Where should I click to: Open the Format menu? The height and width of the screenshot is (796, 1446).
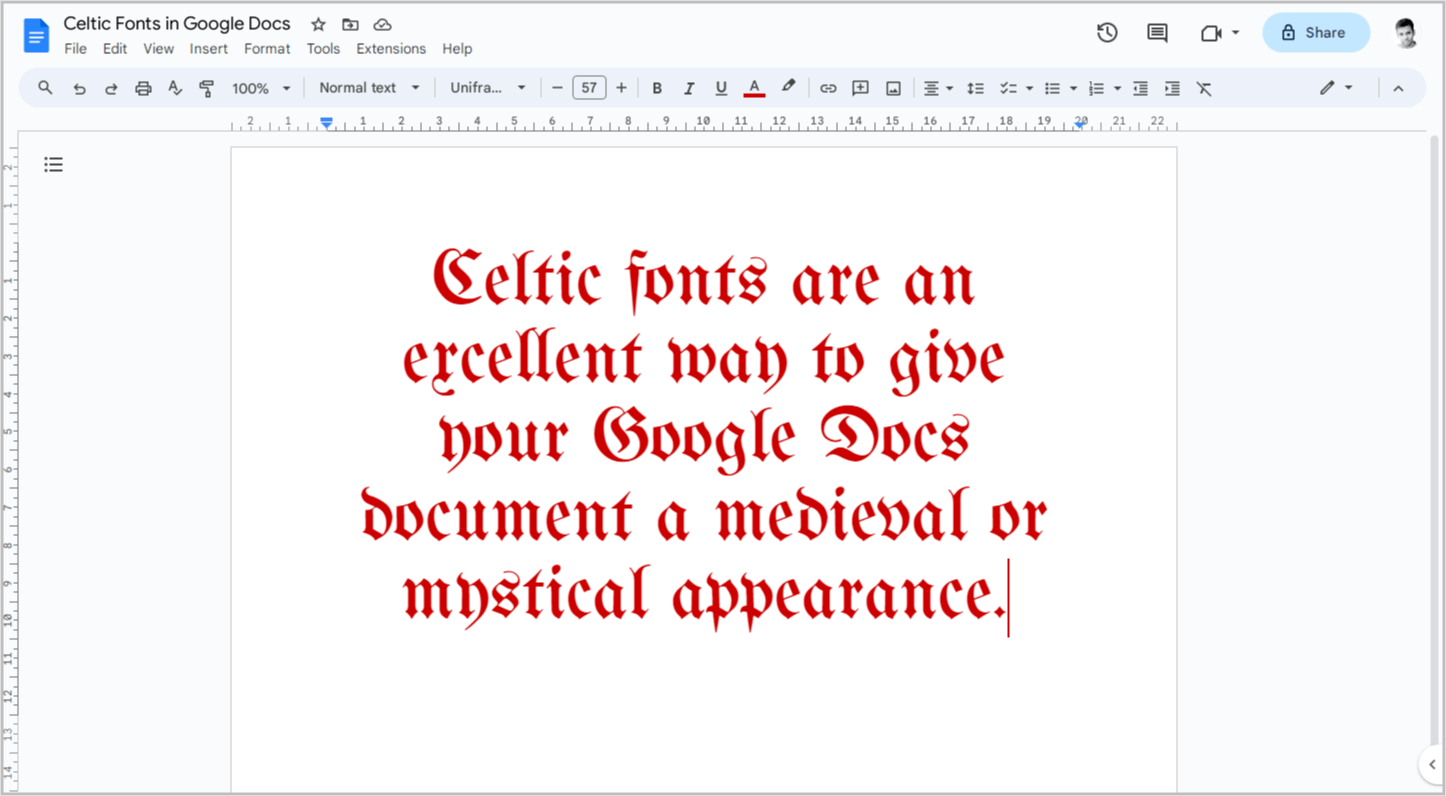click(x=267, y=48)
